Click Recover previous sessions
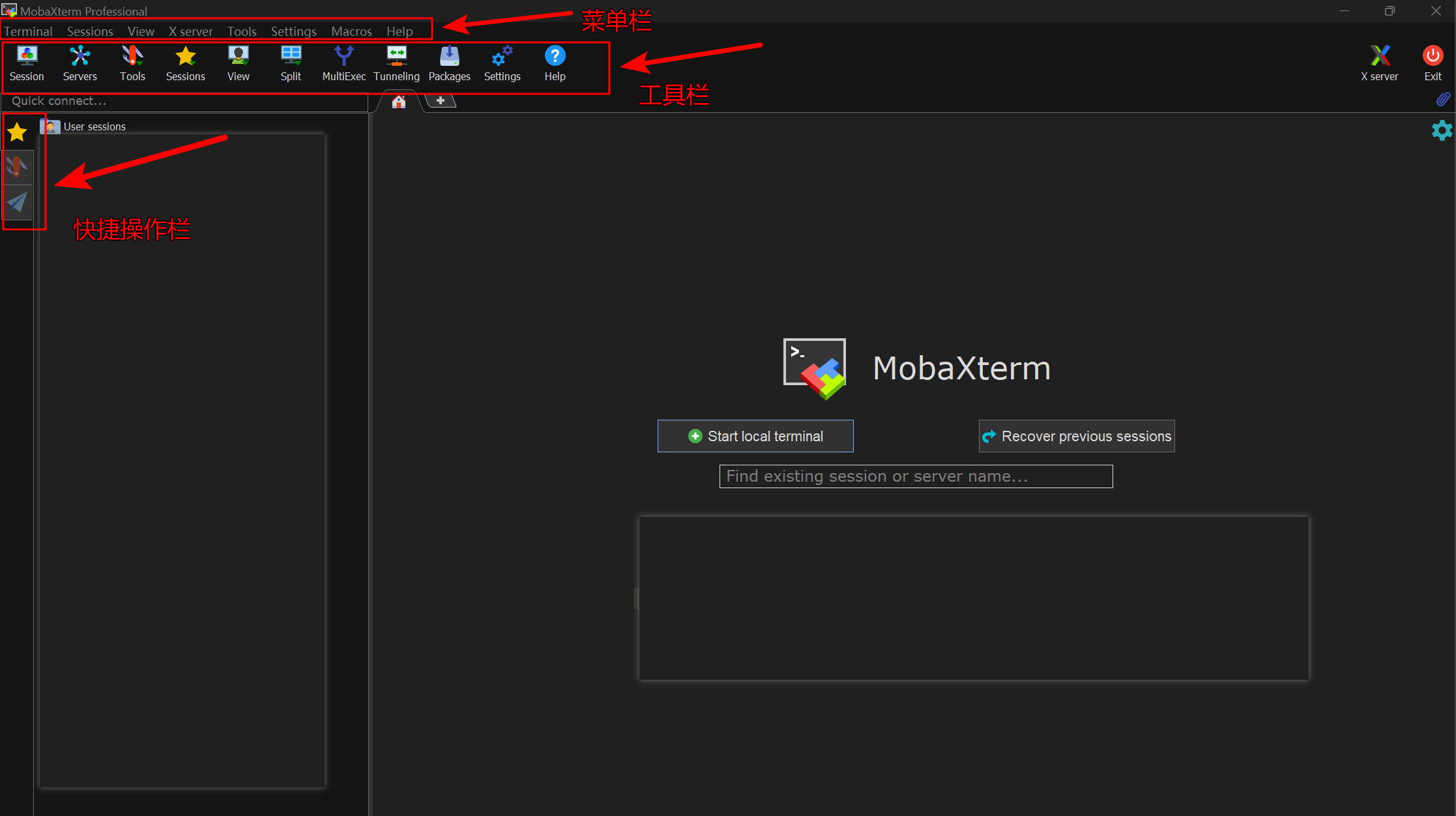The image size is (1456, 816). 1076,436
